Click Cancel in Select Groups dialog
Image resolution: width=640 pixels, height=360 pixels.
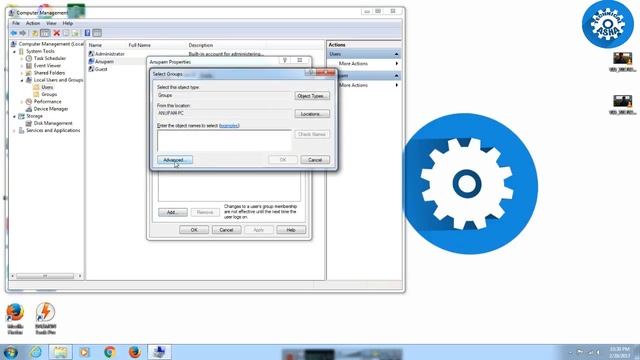(x=315, y=160)
